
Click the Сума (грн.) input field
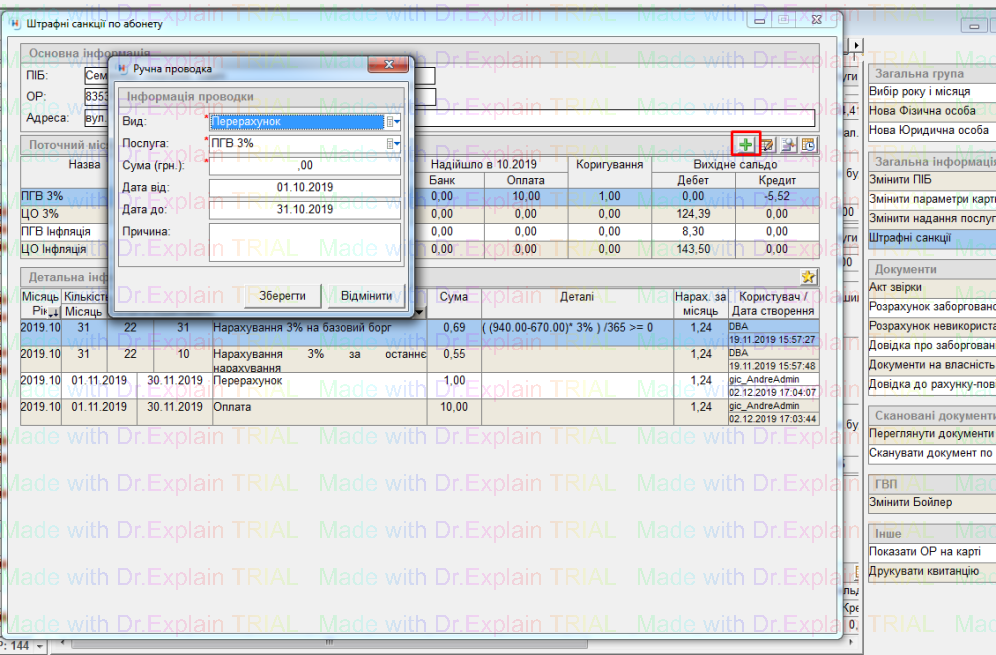(x=304, y=166)
